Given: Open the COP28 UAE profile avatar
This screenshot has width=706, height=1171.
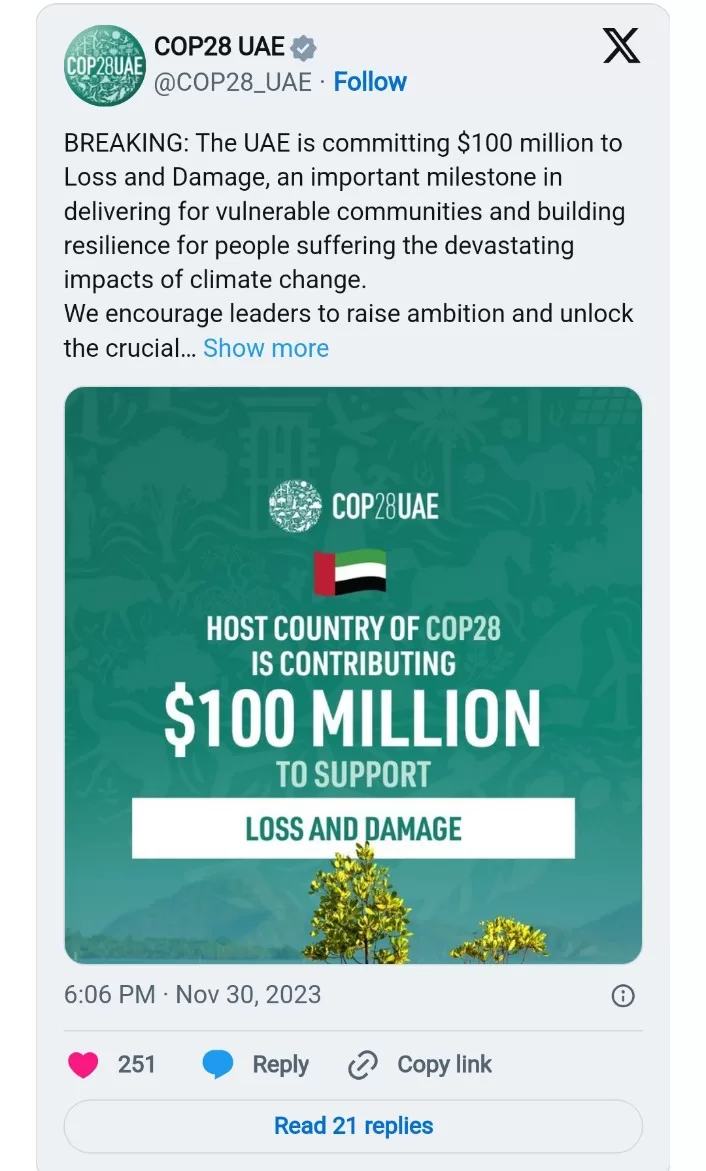Looking at the screenshot, I should [105, 66].
